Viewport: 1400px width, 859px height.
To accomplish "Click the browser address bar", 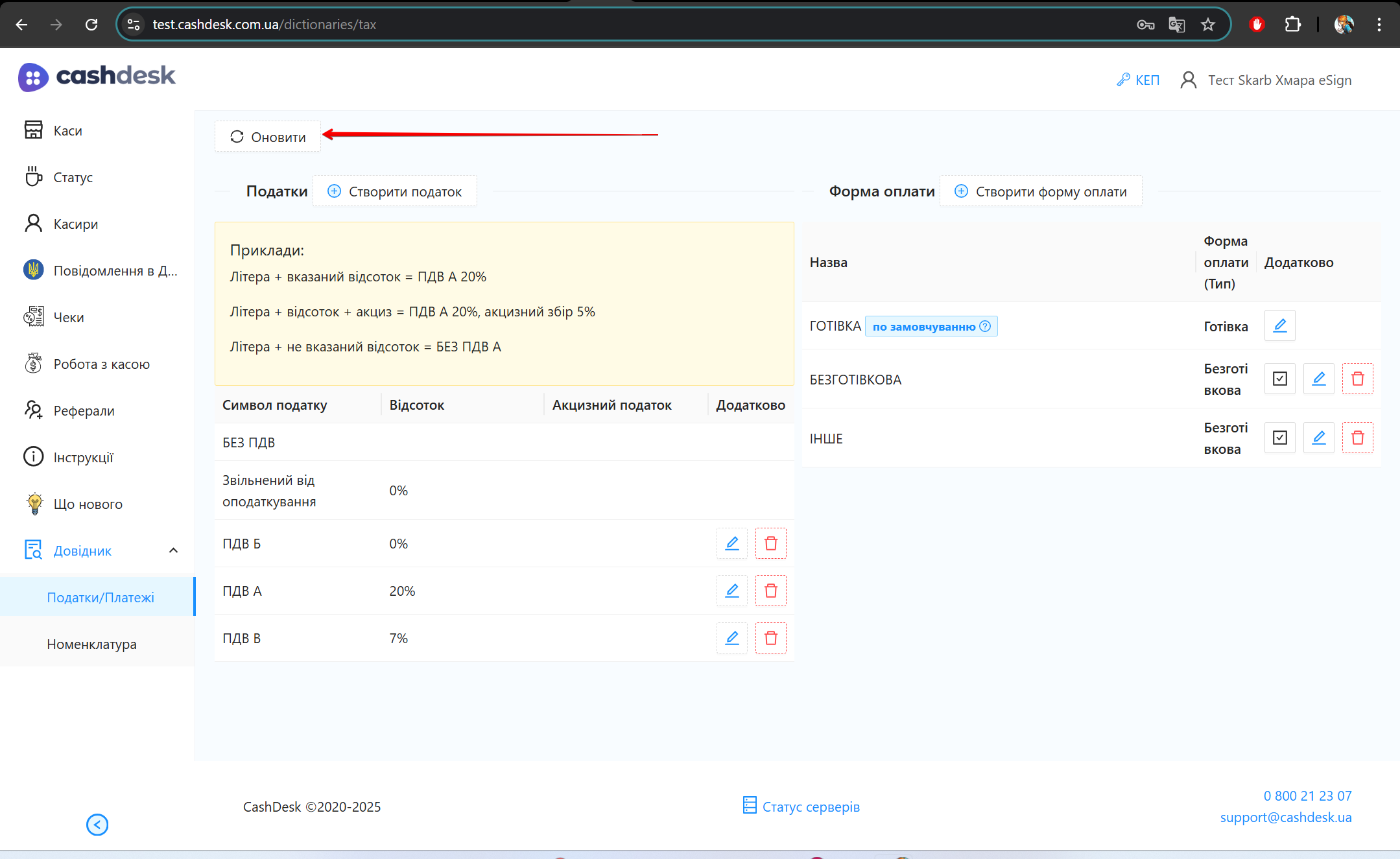I will click(x=584, y=25).
